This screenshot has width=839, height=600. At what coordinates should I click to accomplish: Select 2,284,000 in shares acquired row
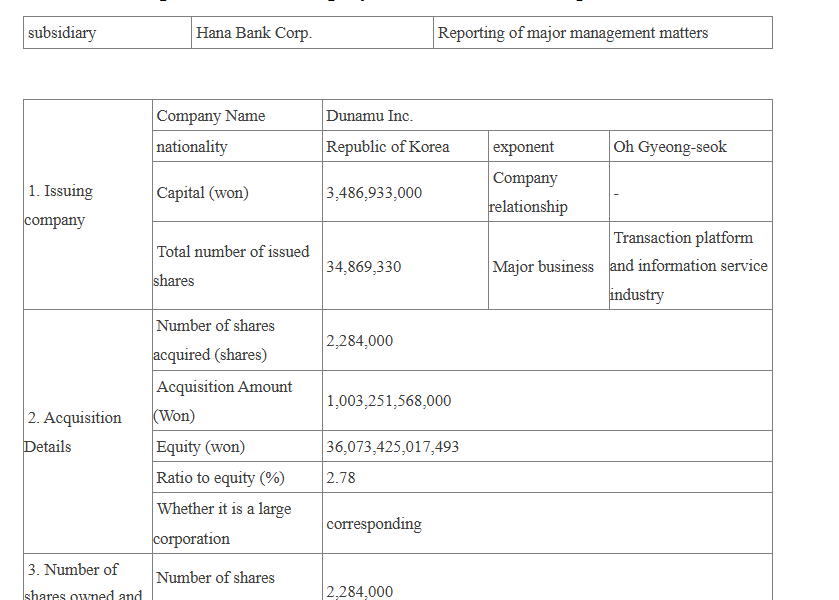click(x=360, y=340)
